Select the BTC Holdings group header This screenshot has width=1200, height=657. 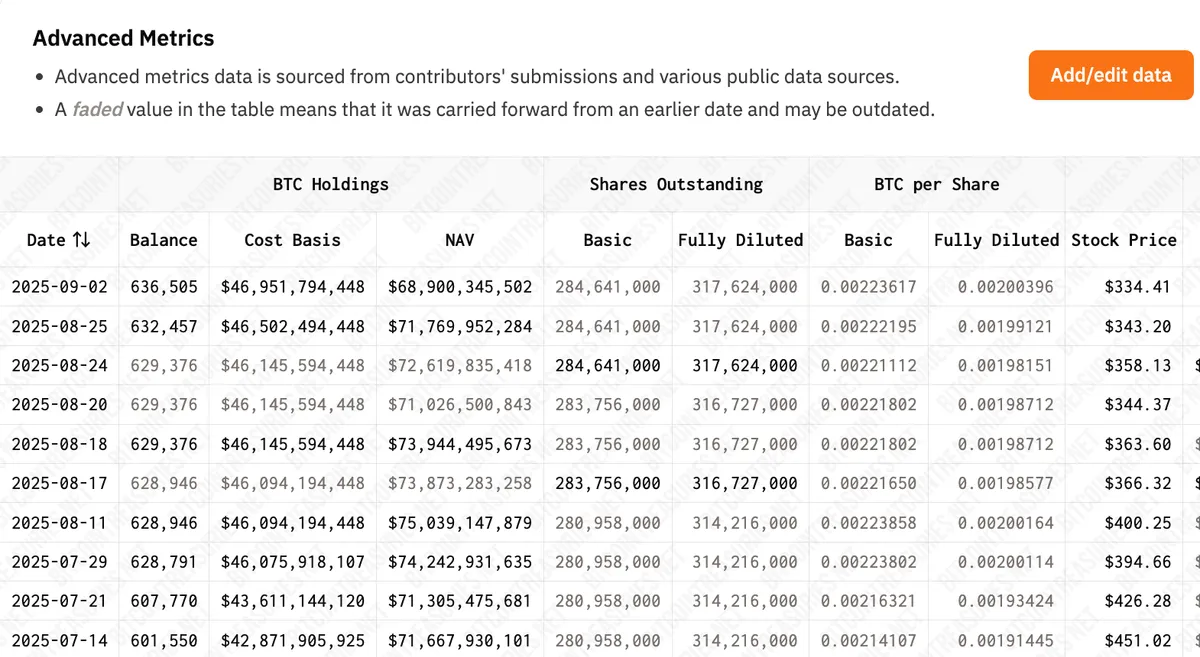click(x=328, y=184)
